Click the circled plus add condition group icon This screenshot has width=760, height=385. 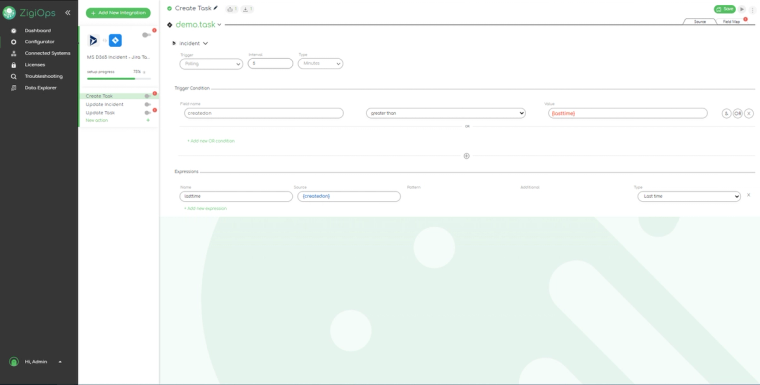tap(467, 156)
